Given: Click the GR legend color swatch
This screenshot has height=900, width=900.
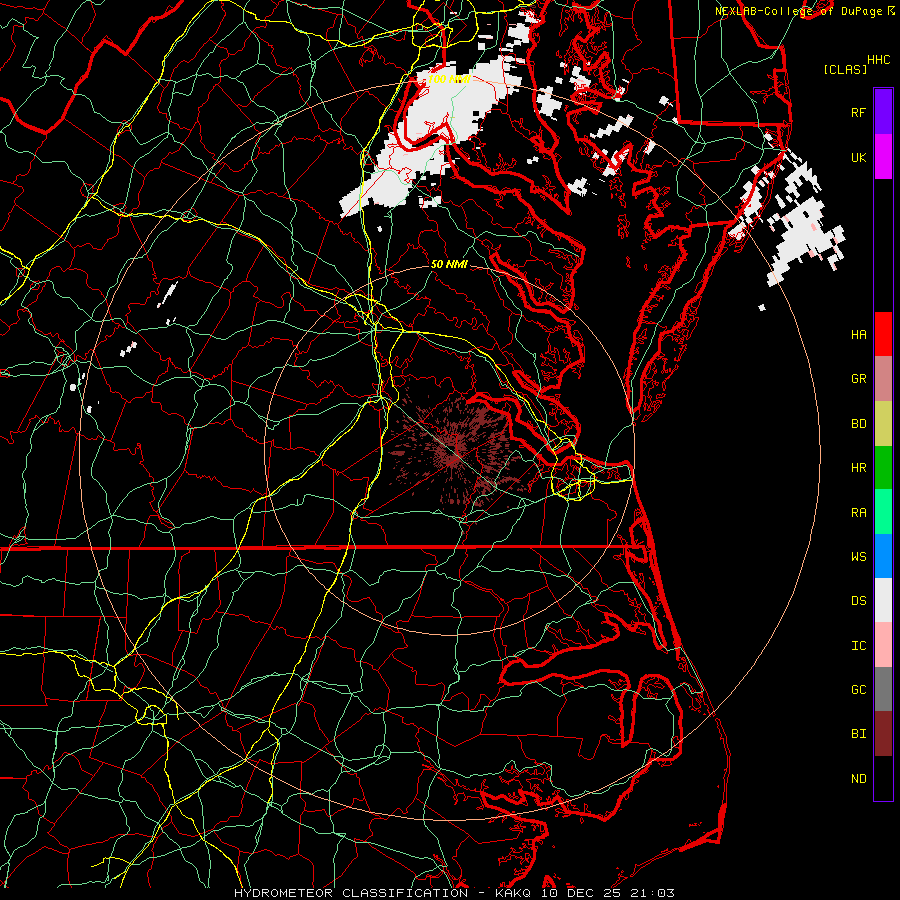Looking at the screenshot, I should [883, 379].
